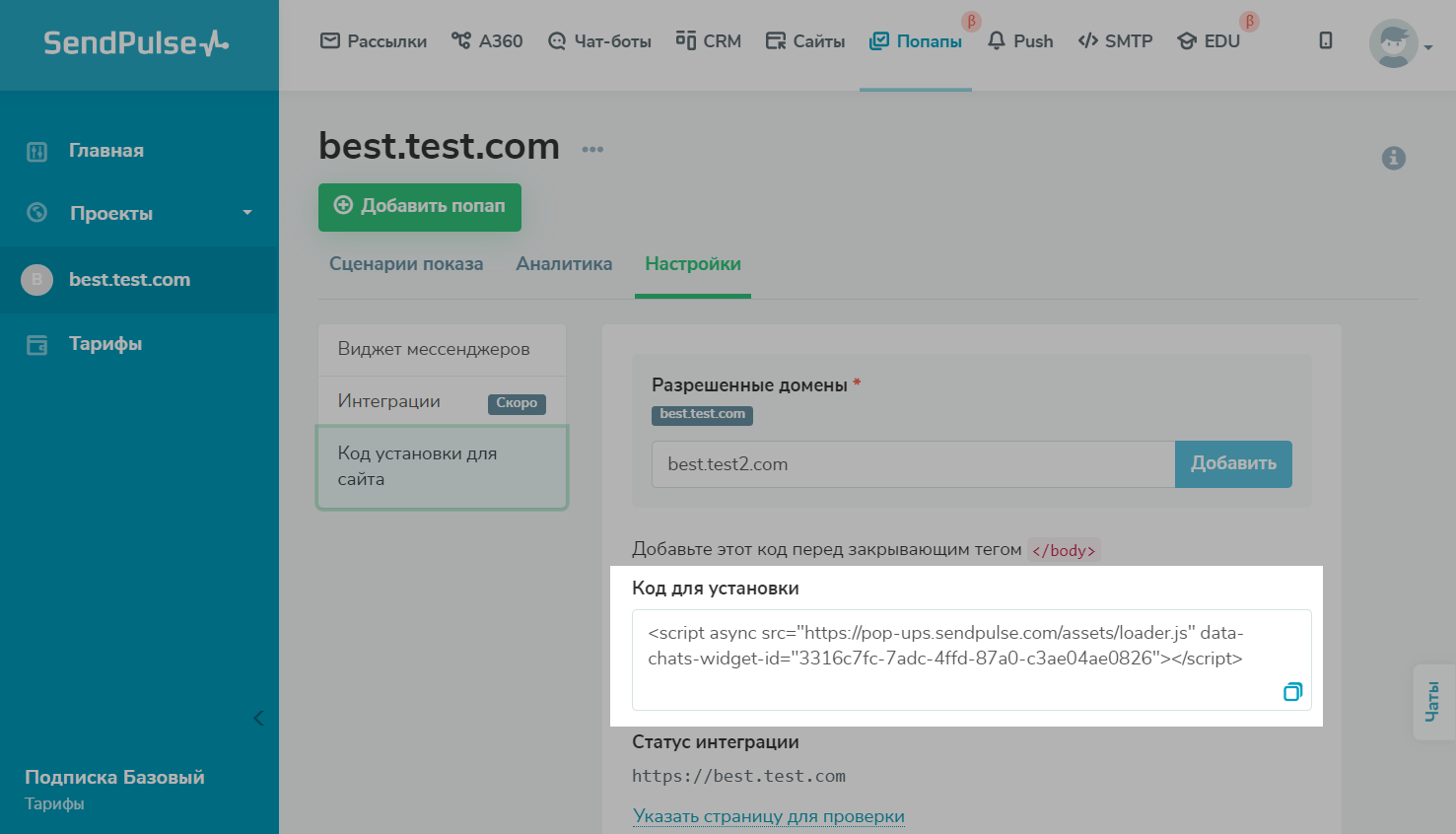The width and height of the screenshot is (1456, 834).
Task: Collapse the sidebar with the left chevron
Action: (258, 718)
